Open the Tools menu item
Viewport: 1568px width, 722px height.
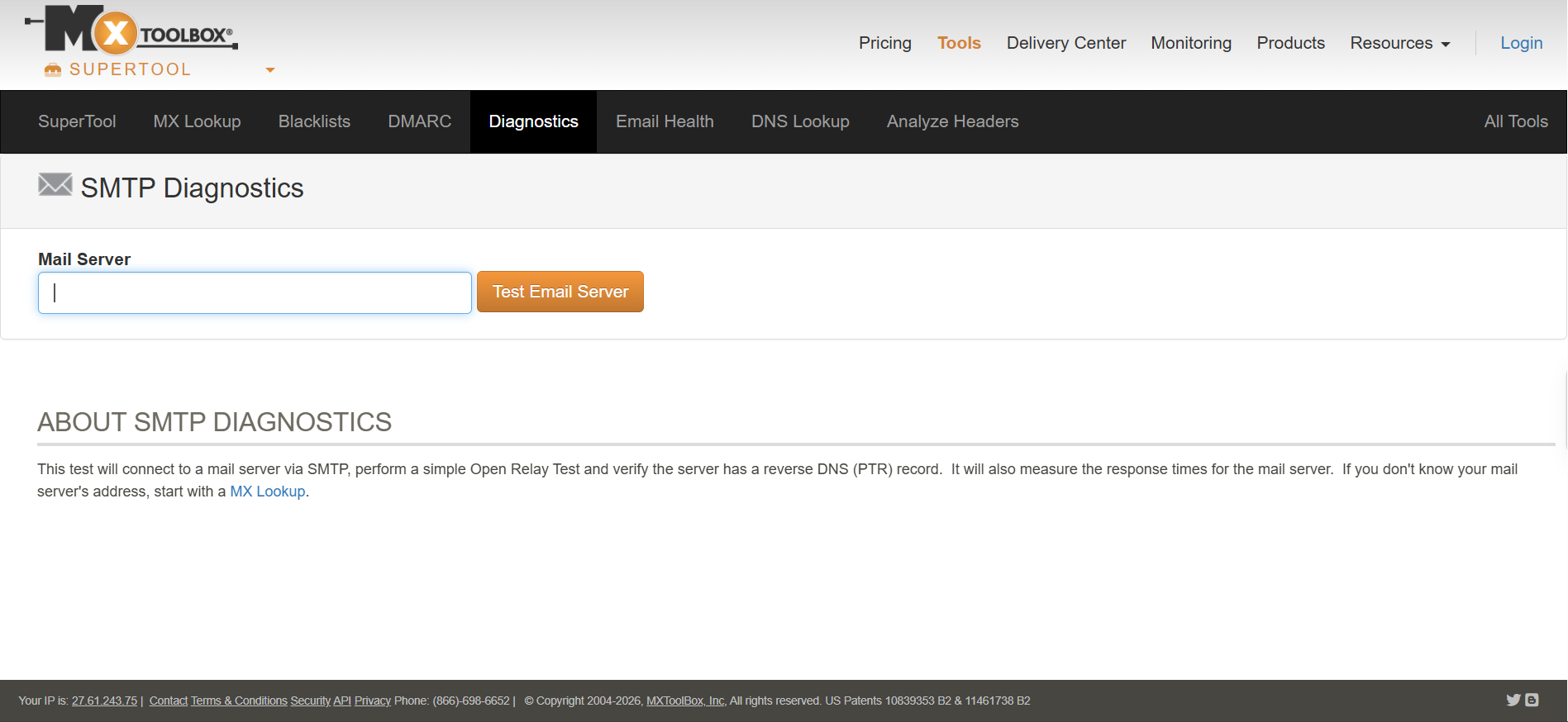[959, 43]
